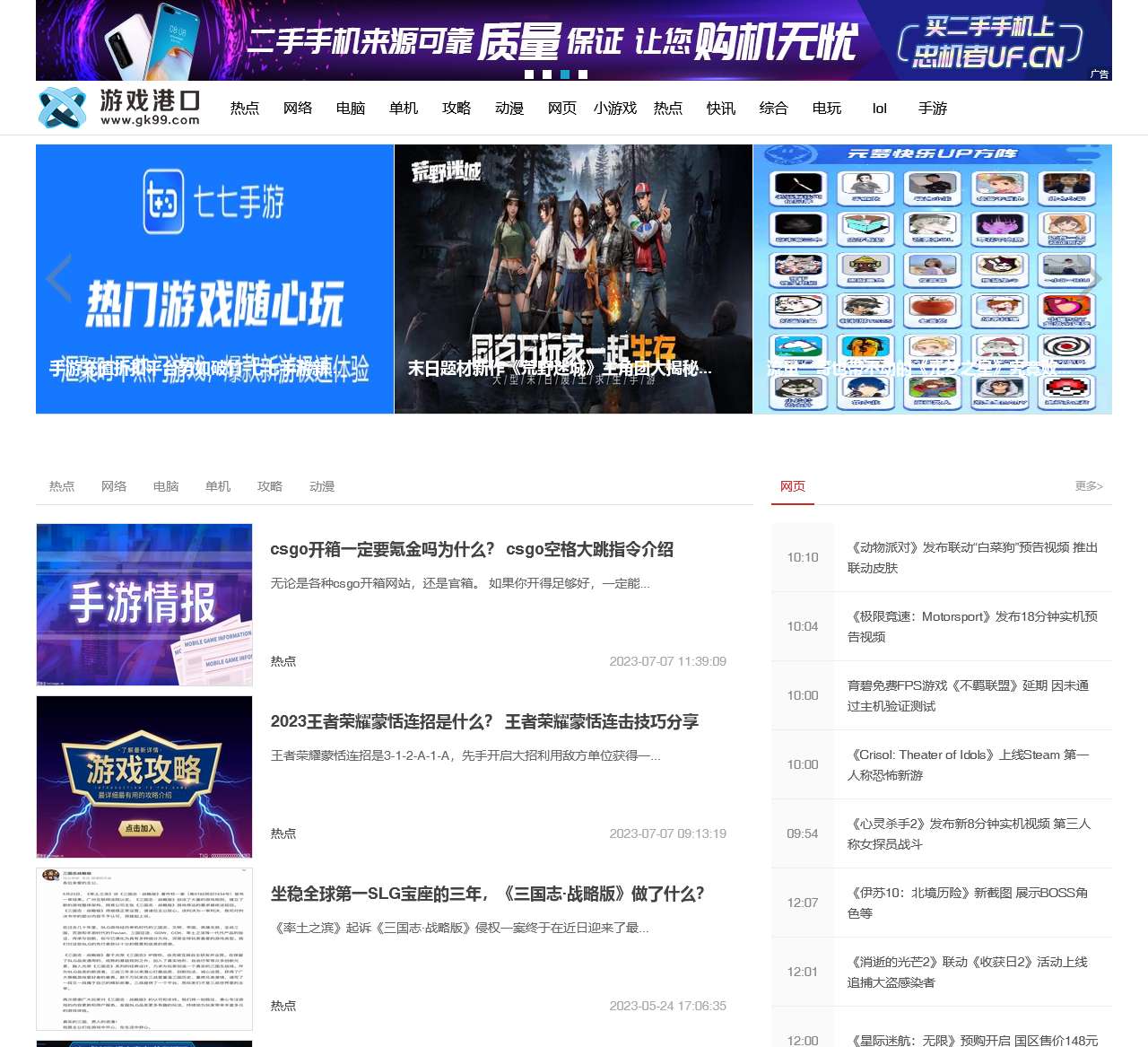Image resolution: width=1148 pixels, height=1047 pixels.
Task: Click 热点 tag under 王者荣耀 article
Action: pyautogui.click(x=283, y=833)
